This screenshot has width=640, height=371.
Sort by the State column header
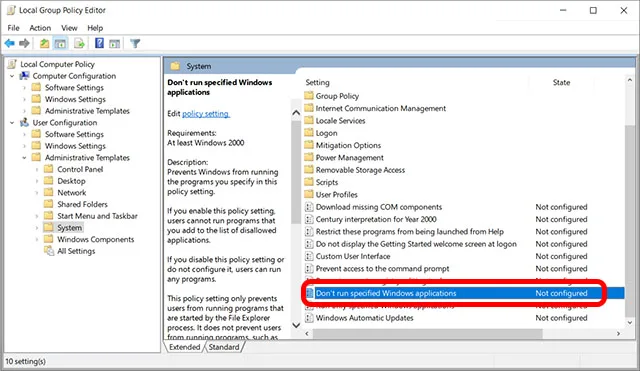click(x=562, y=82)
